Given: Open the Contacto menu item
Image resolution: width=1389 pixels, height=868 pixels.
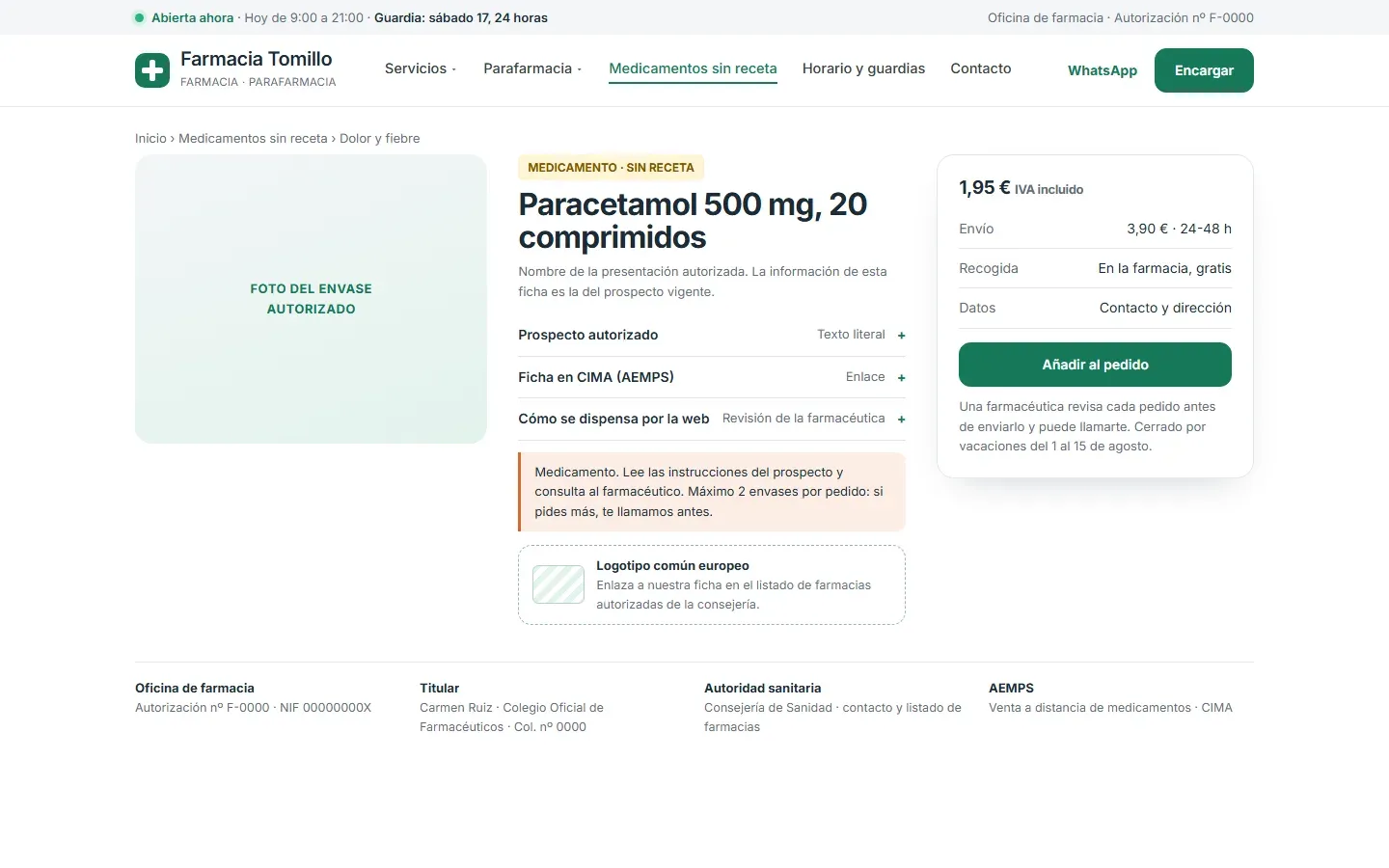Looking at the screenshot, I should click(x=981, y=68).
